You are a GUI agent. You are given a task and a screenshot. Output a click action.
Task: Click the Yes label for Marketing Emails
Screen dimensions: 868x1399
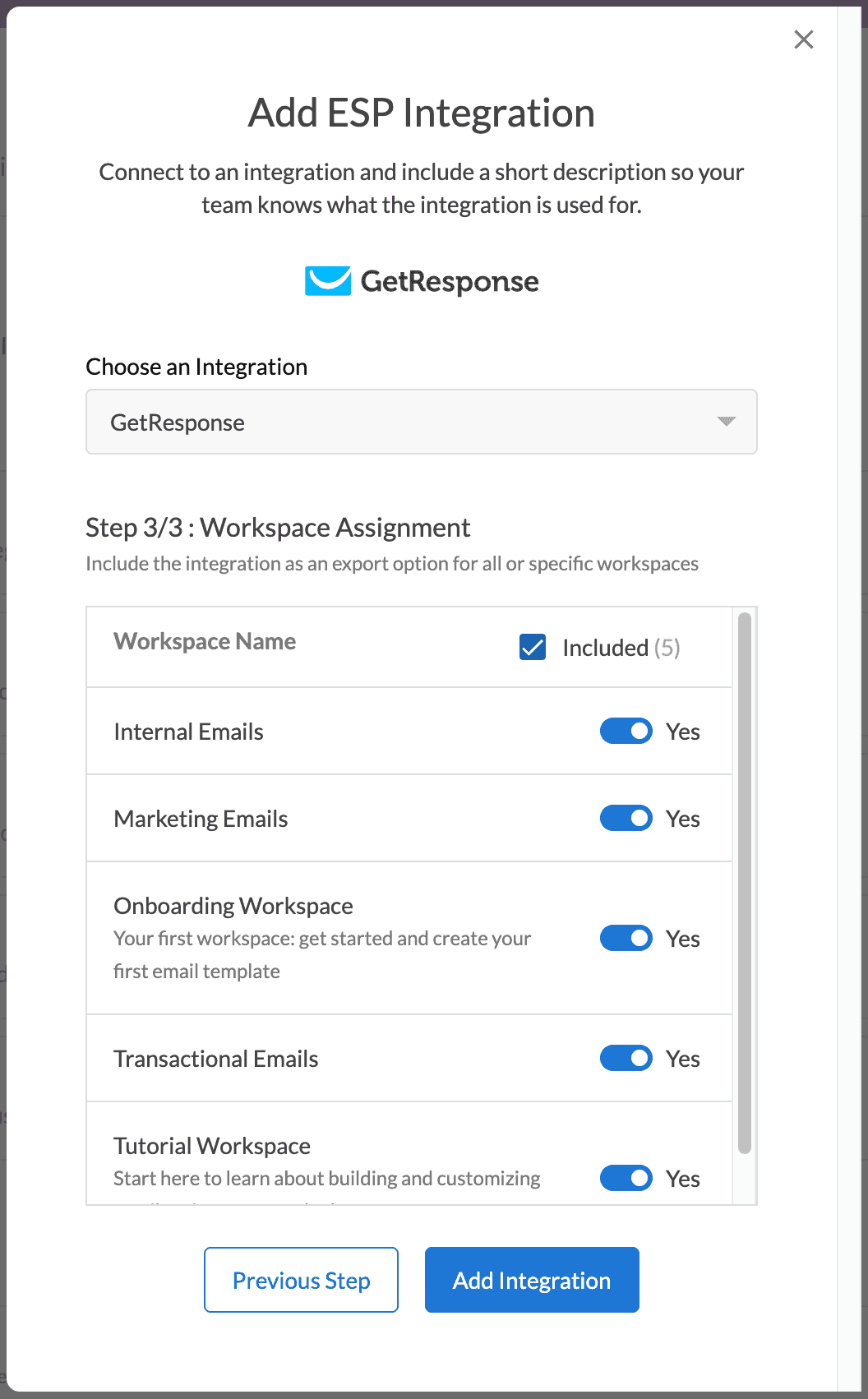[x=683, y=819]
